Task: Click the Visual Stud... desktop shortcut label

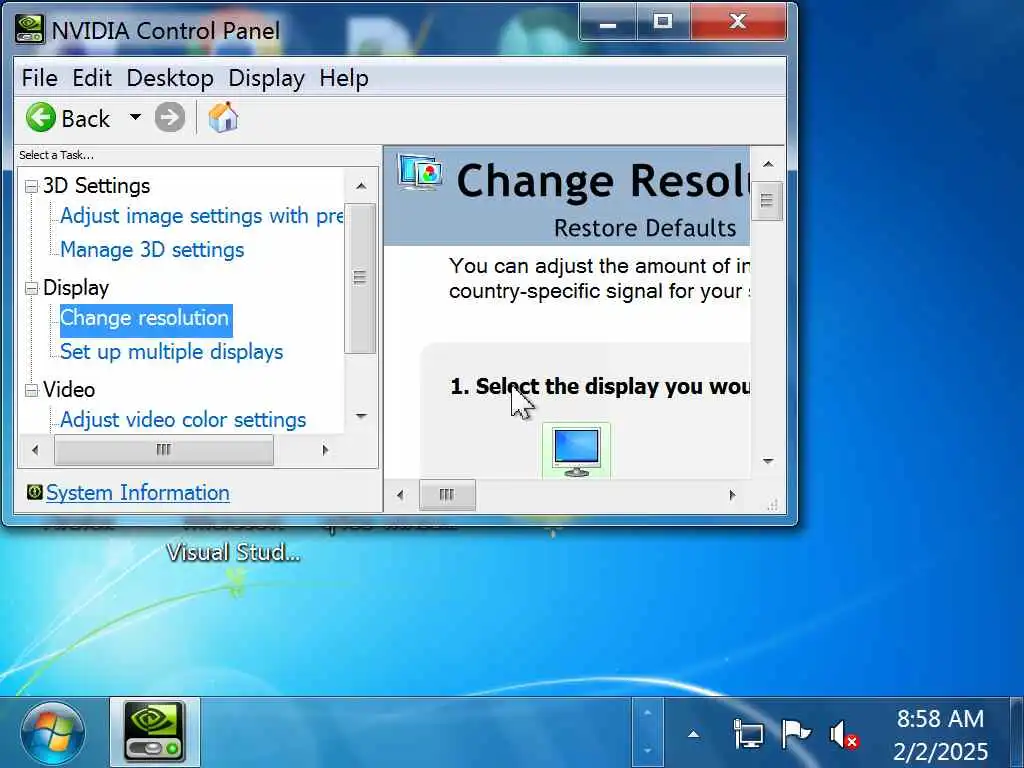Action: [x=233, y=552]
